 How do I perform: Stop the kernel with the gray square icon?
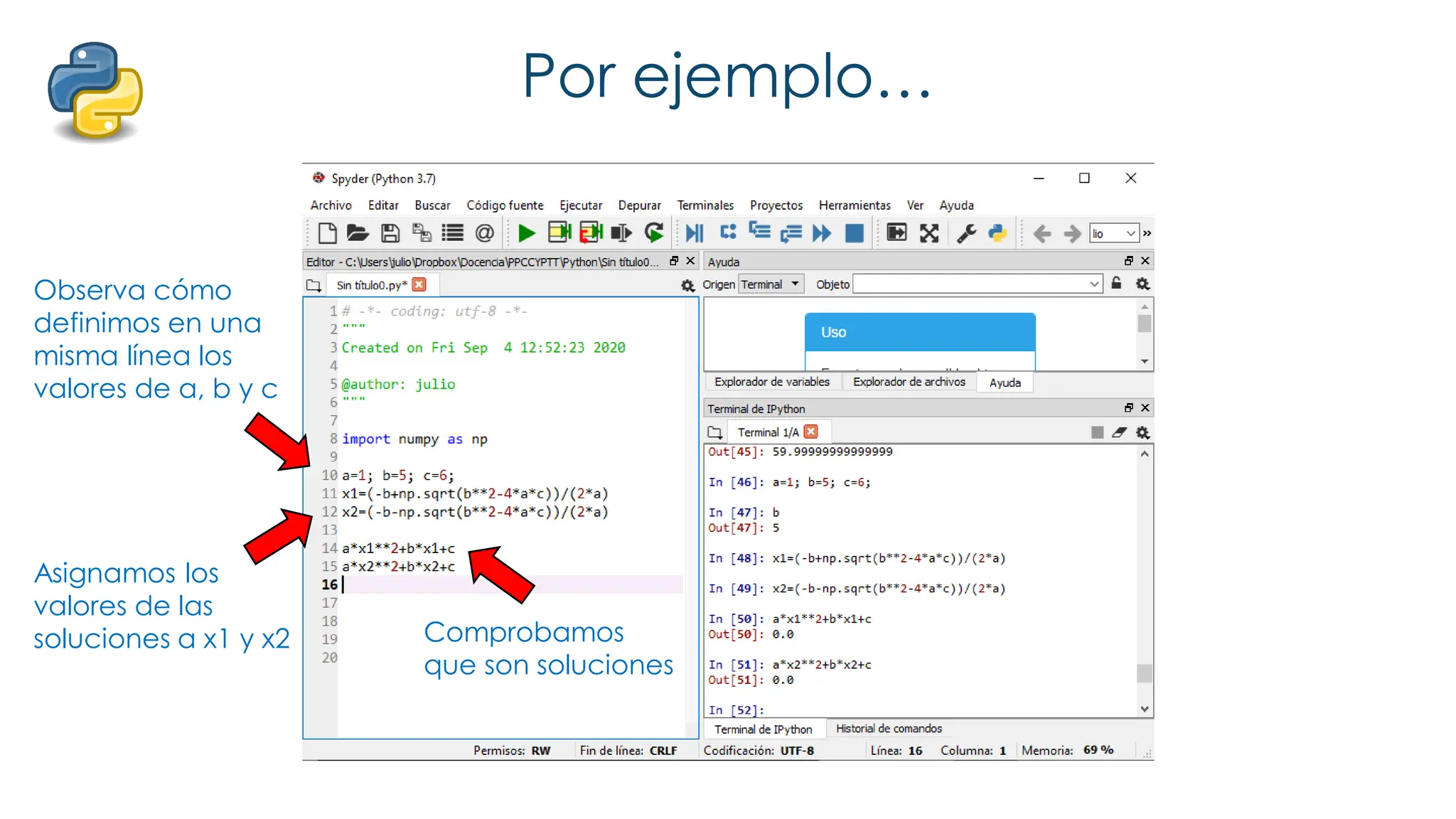pos(1097,432)
